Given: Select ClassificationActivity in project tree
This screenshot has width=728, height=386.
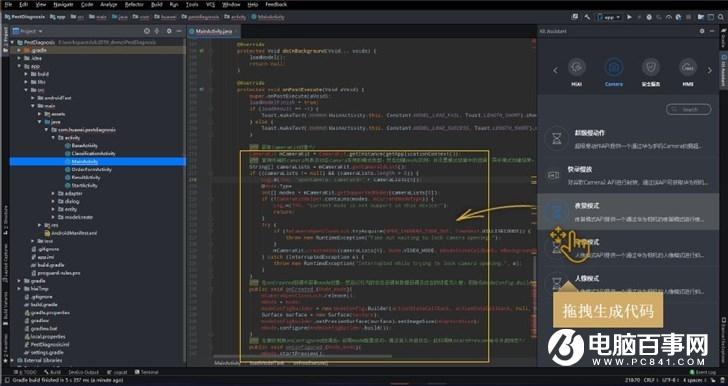Looking at the screenshot, I should [x=90, y=154].
